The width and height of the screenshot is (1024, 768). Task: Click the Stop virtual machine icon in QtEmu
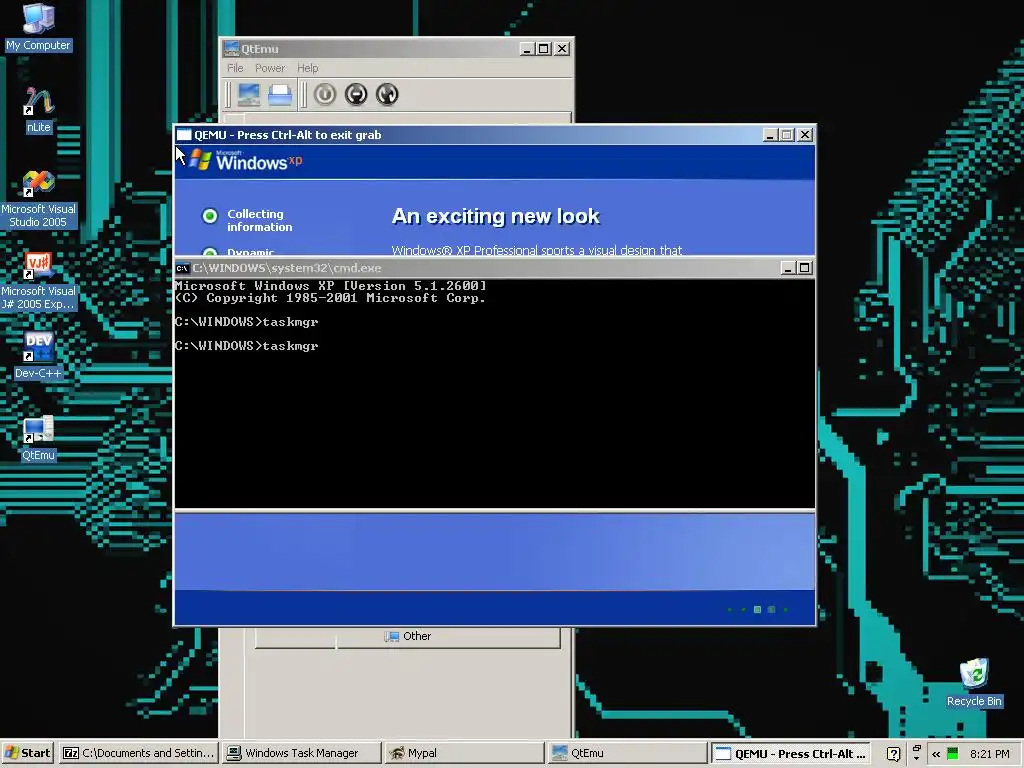pyautogui.click(x=356, y=95)
